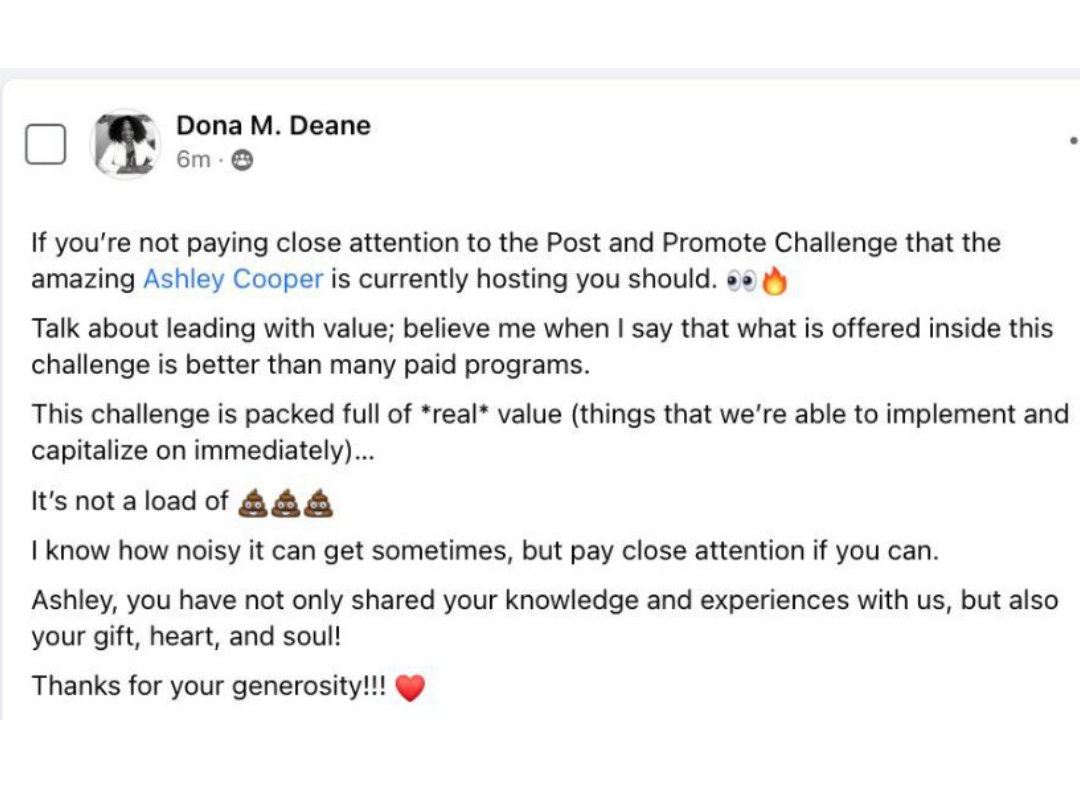Click the fire emoji in the post
1080x800 pixels.
pyautogui.click(x=774, y=282)
